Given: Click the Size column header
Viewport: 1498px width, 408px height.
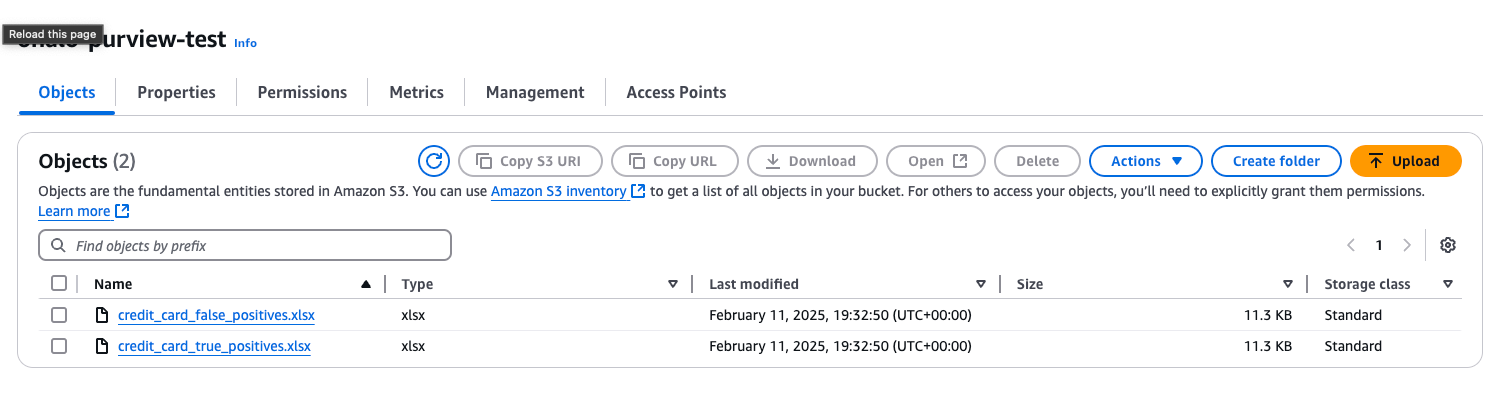Looking at the screenshot, I should click(1030, 284).
